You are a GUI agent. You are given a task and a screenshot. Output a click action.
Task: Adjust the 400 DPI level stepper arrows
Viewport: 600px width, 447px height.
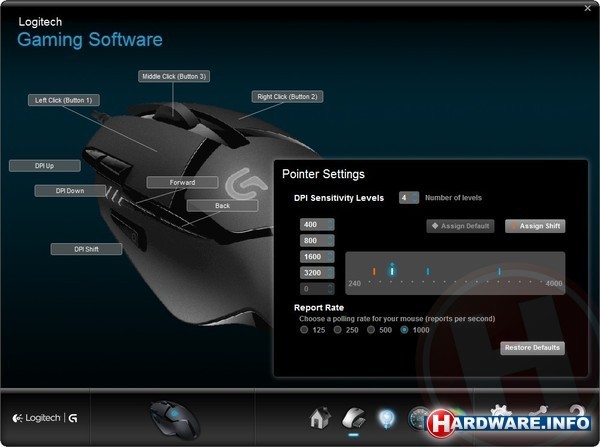(x=330, y=225)
